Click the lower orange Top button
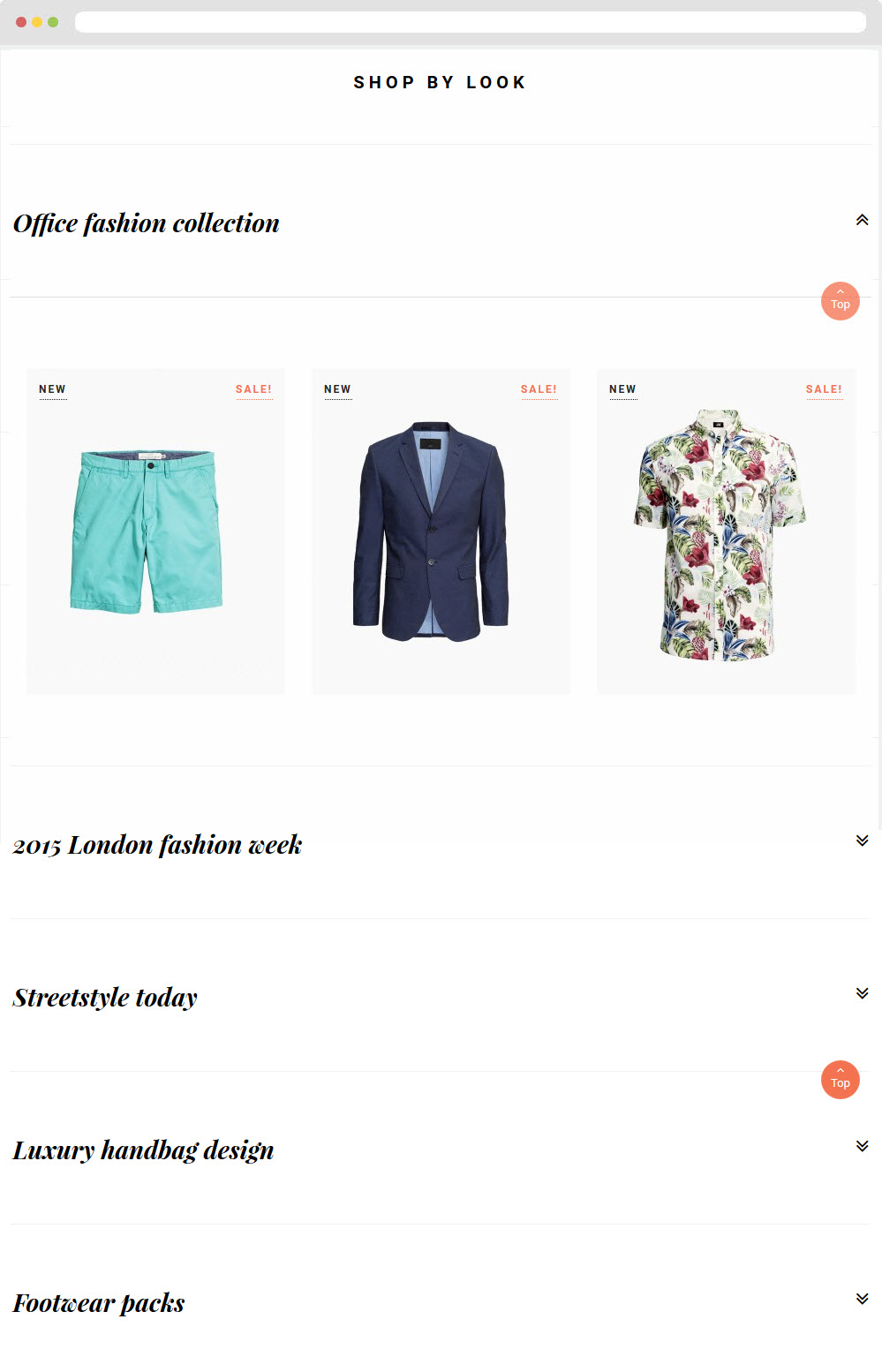882x1372 pixels. [x=841, y=1080]
